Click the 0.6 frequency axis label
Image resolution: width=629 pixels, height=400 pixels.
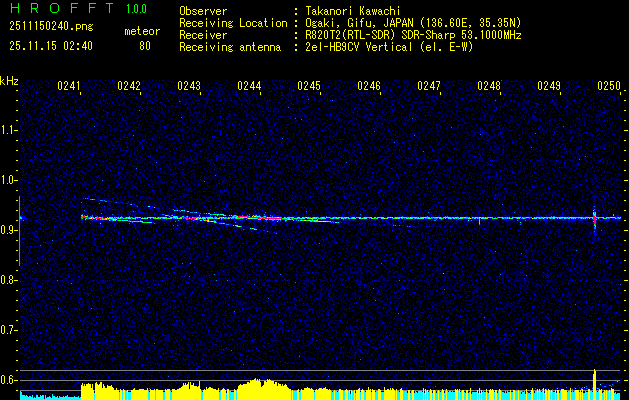coord(9,380)
